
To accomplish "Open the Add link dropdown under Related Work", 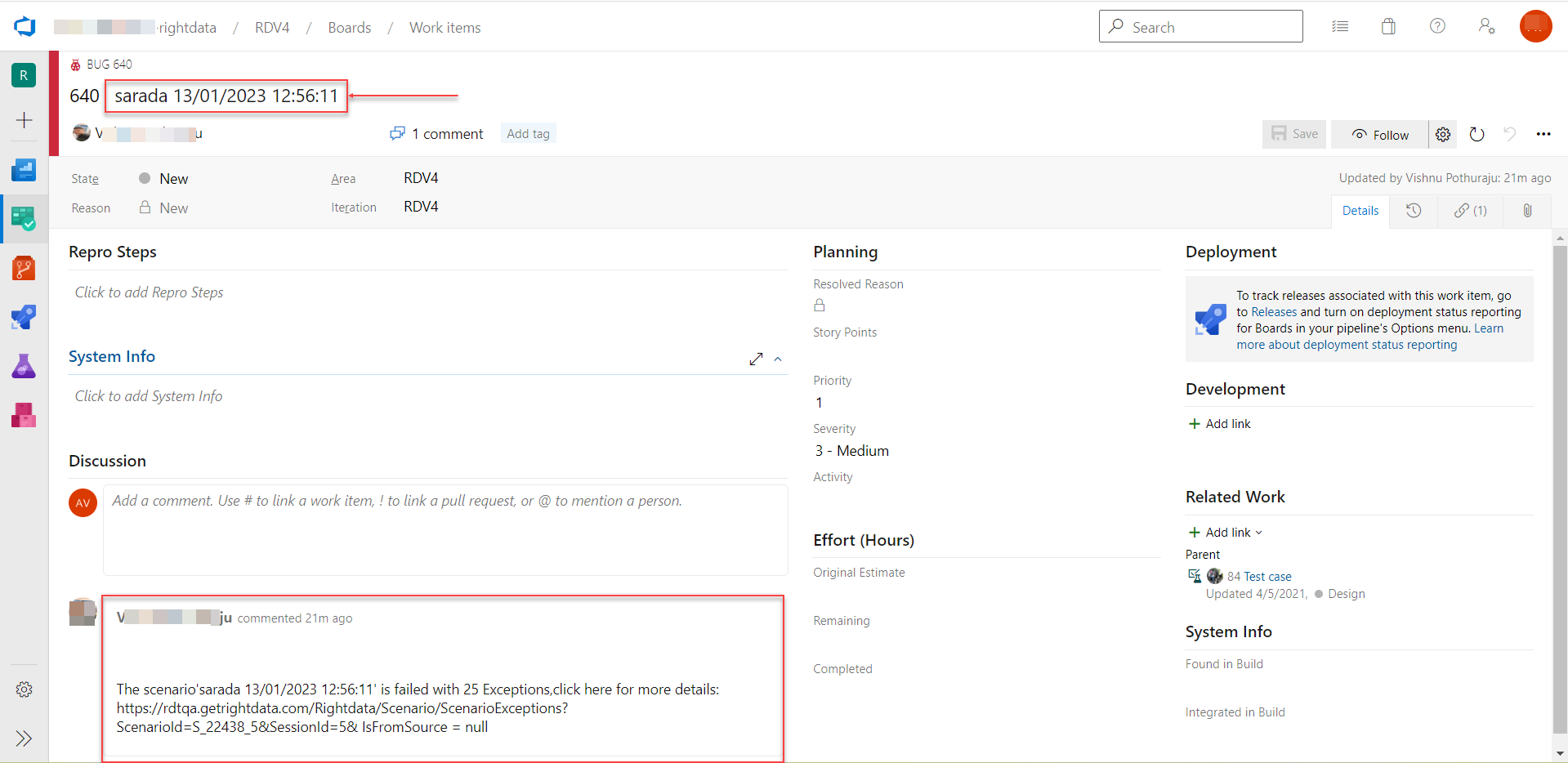I will [1225, 533].
